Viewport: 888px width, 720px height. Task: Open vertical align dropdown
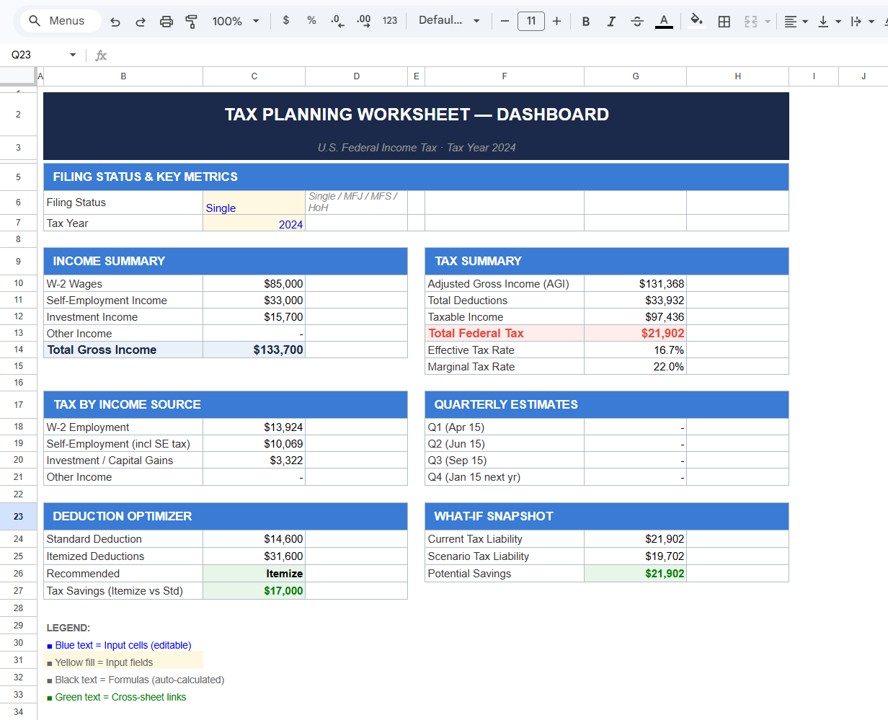click(x=829, y=22)
